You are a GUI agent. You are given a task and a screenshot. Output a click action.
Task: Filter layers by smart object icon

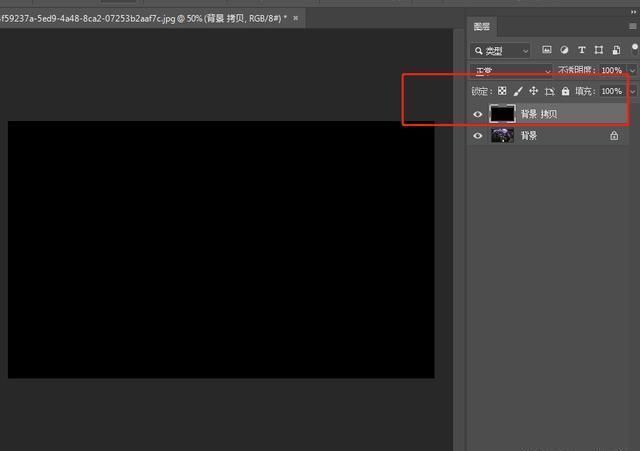tap(616, 50)
